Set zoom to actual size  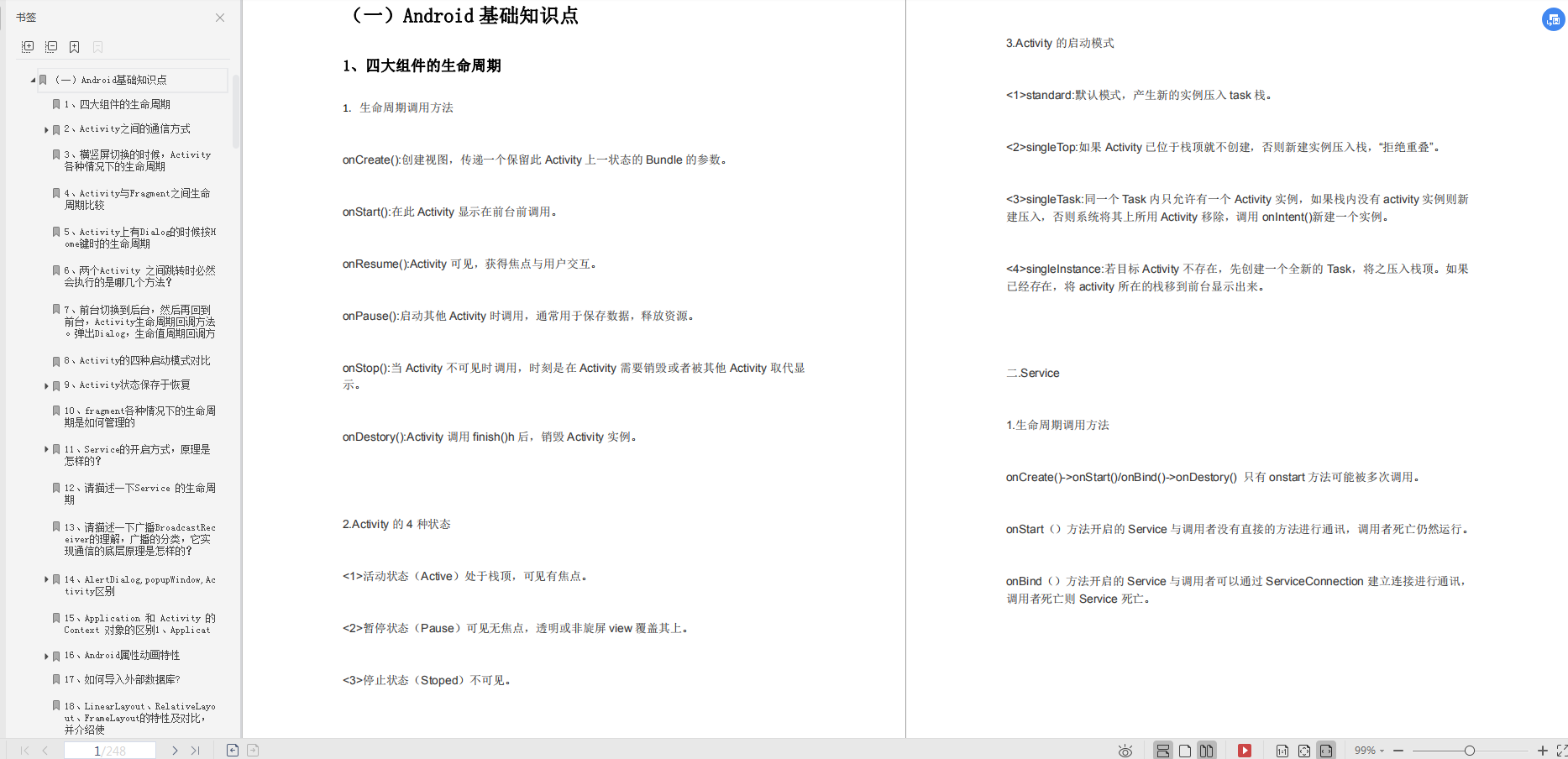(x=1282, y=751)
